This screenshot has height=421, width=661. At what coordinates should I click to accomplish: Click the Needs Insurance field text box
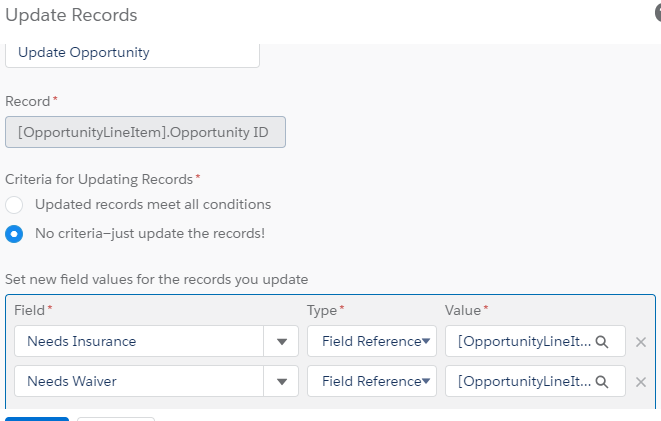coord(138,341)
